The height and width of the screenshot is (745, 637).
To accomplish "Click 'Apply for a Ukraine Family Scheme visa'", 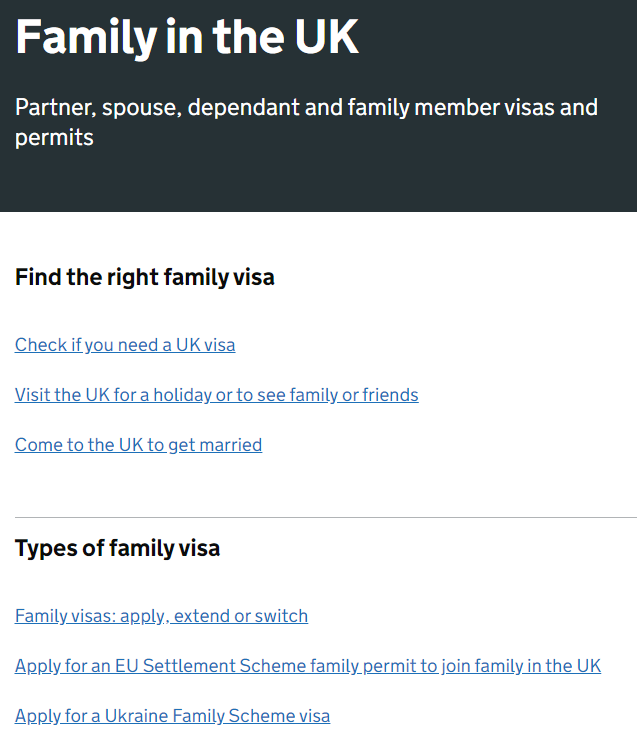I will [172, 716].
